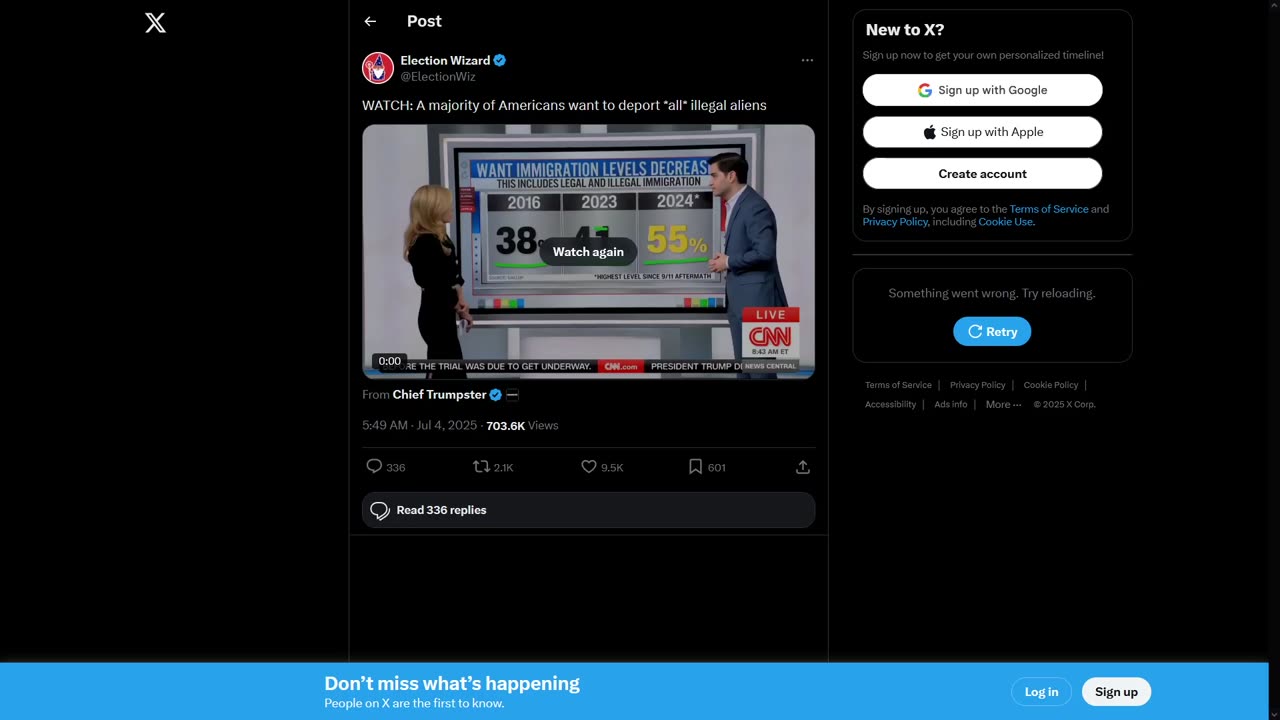Open Privacy Policy link in signup box

[895, 222]
